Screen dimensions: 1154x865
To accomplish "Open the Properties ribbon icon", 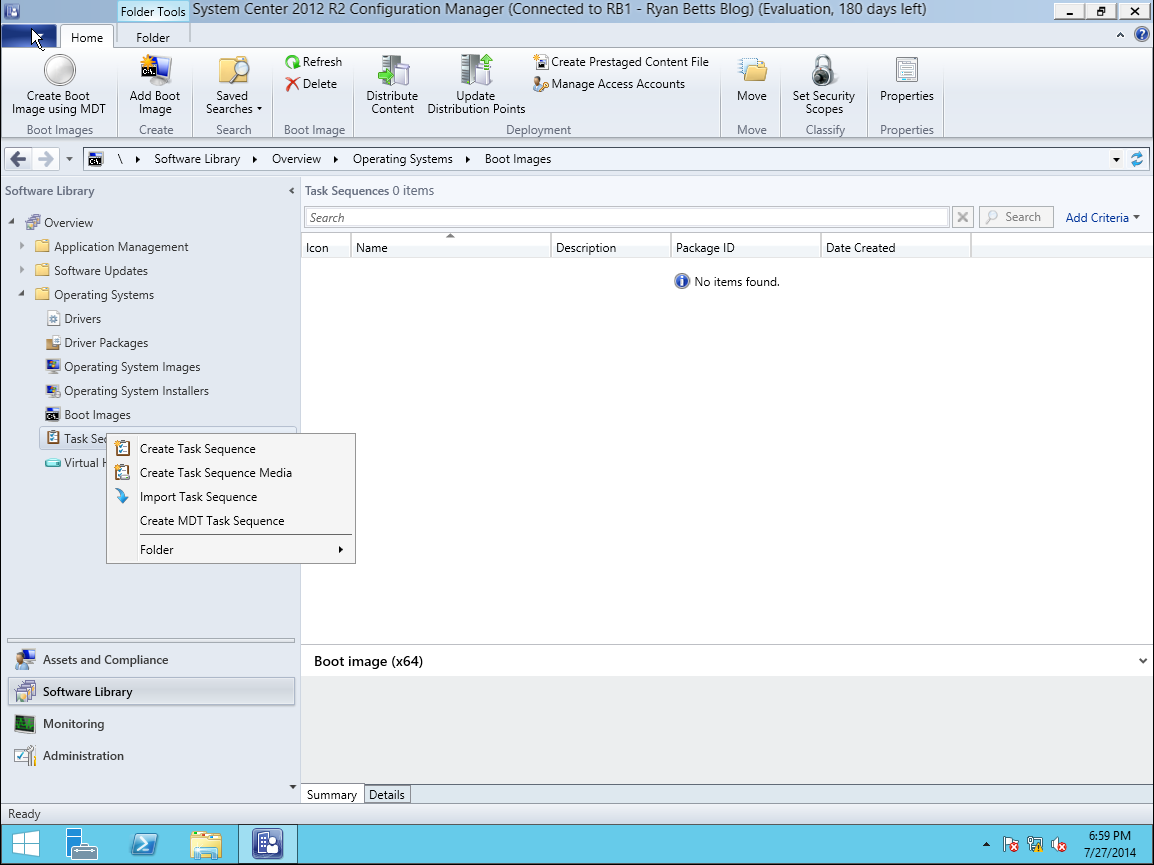I will coord(907,71).
